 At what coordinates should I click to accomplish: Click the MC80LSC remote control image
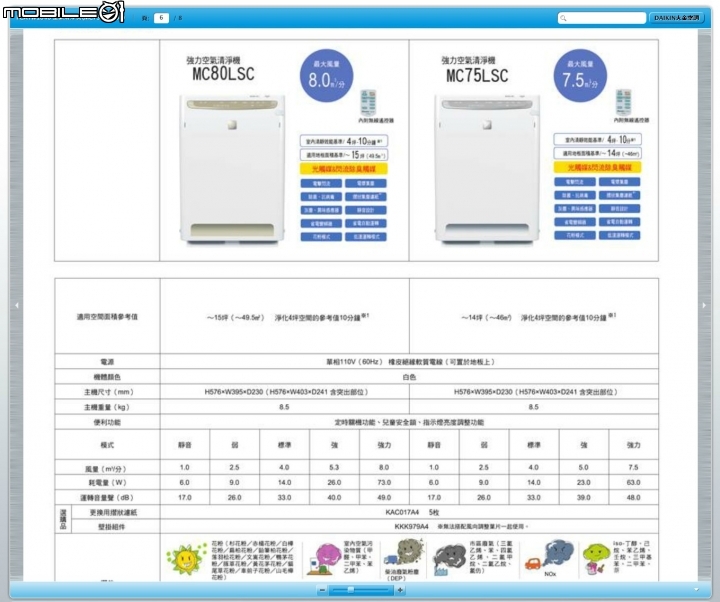[368, 103]
